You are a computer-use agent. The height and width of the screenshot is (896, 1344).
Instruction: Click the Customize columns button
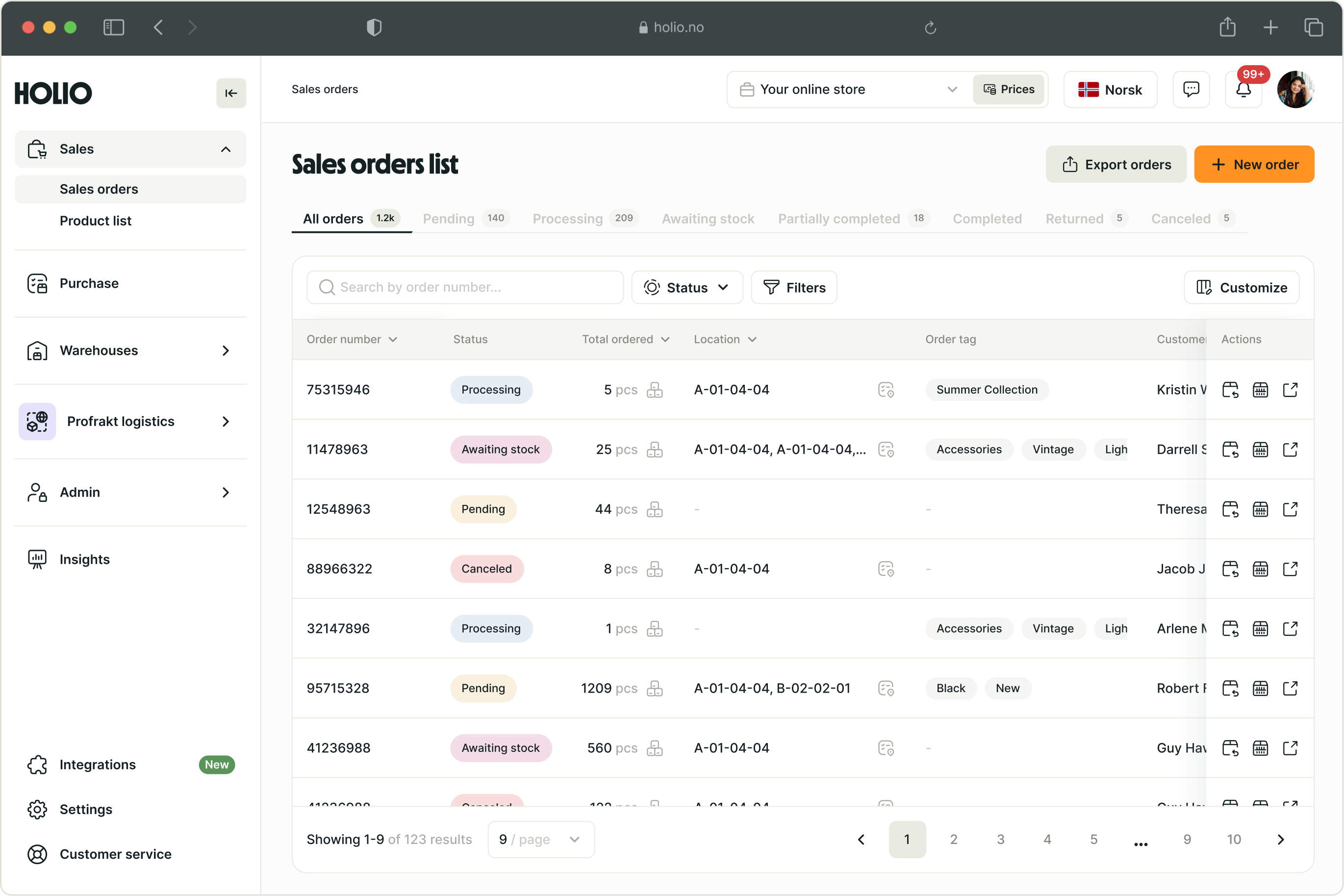pyautogui.click(x=1241, y=287)
